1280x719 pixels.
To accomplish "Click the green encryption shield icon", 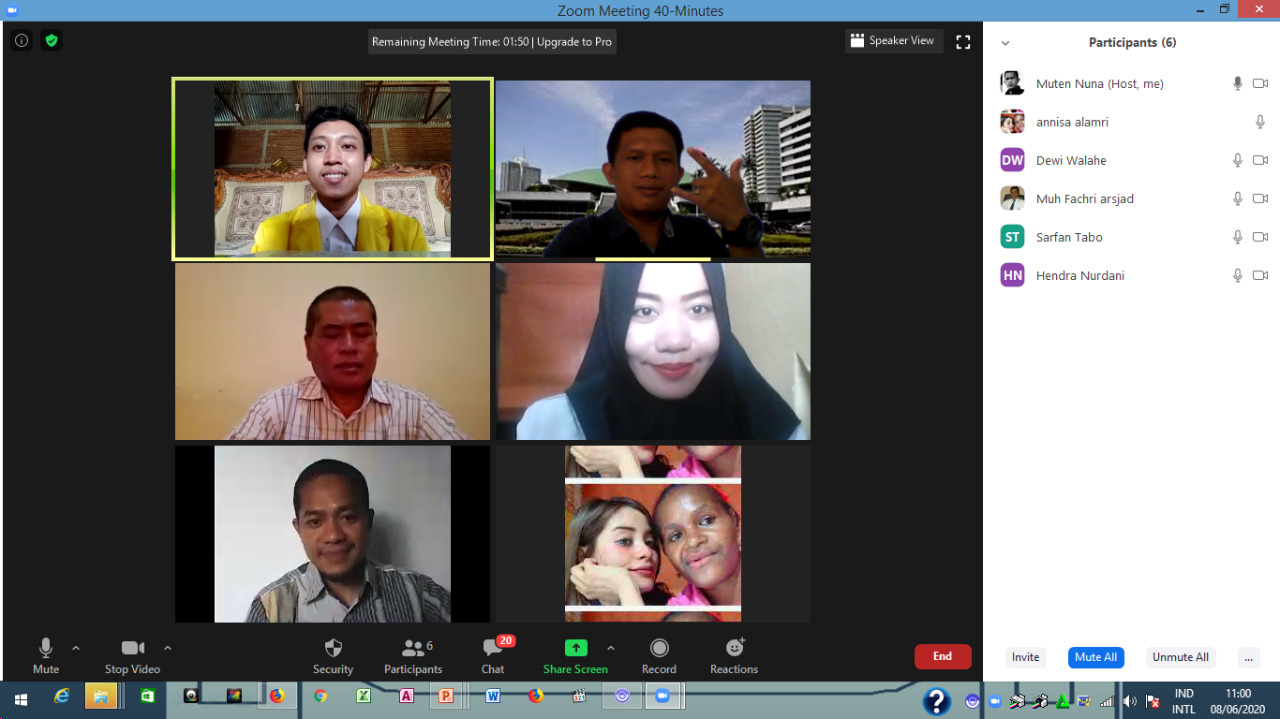I will click(x=51, y=41).
